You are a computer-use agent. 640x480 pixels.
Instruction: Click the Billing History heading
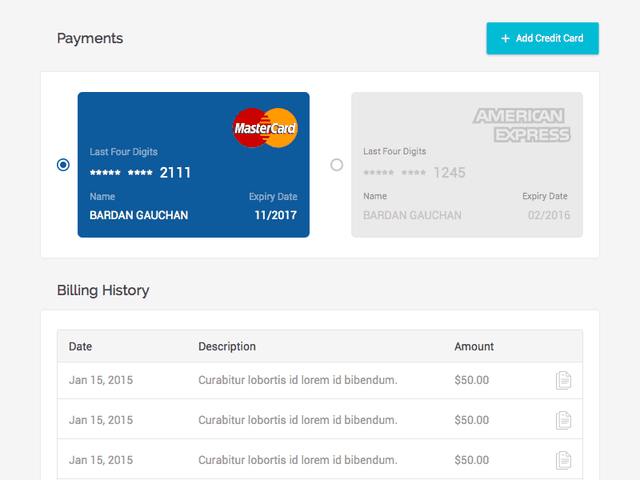point(103,291)
